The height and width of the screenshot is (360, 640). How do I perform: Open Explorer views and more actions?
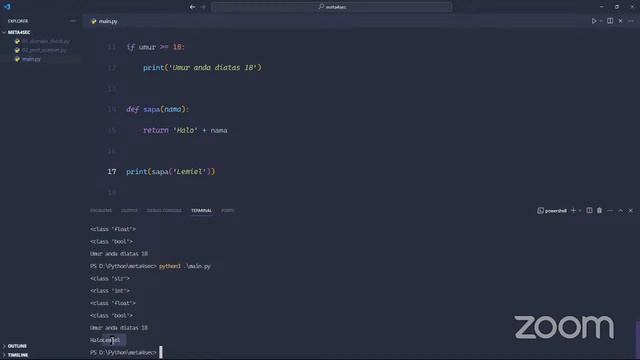[73, 21]
